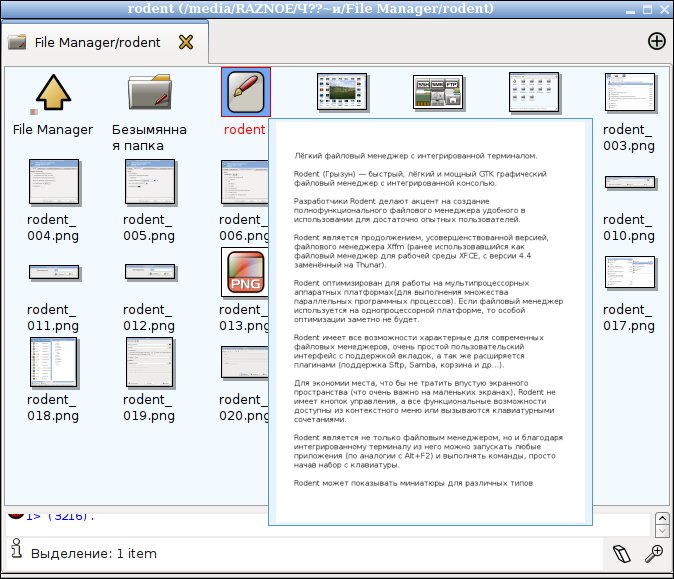Image resolution: width=674 pixels, height=579 pixels.
Task: Select rodent_010.png thumbnail
Action: [x=630, y=182]
